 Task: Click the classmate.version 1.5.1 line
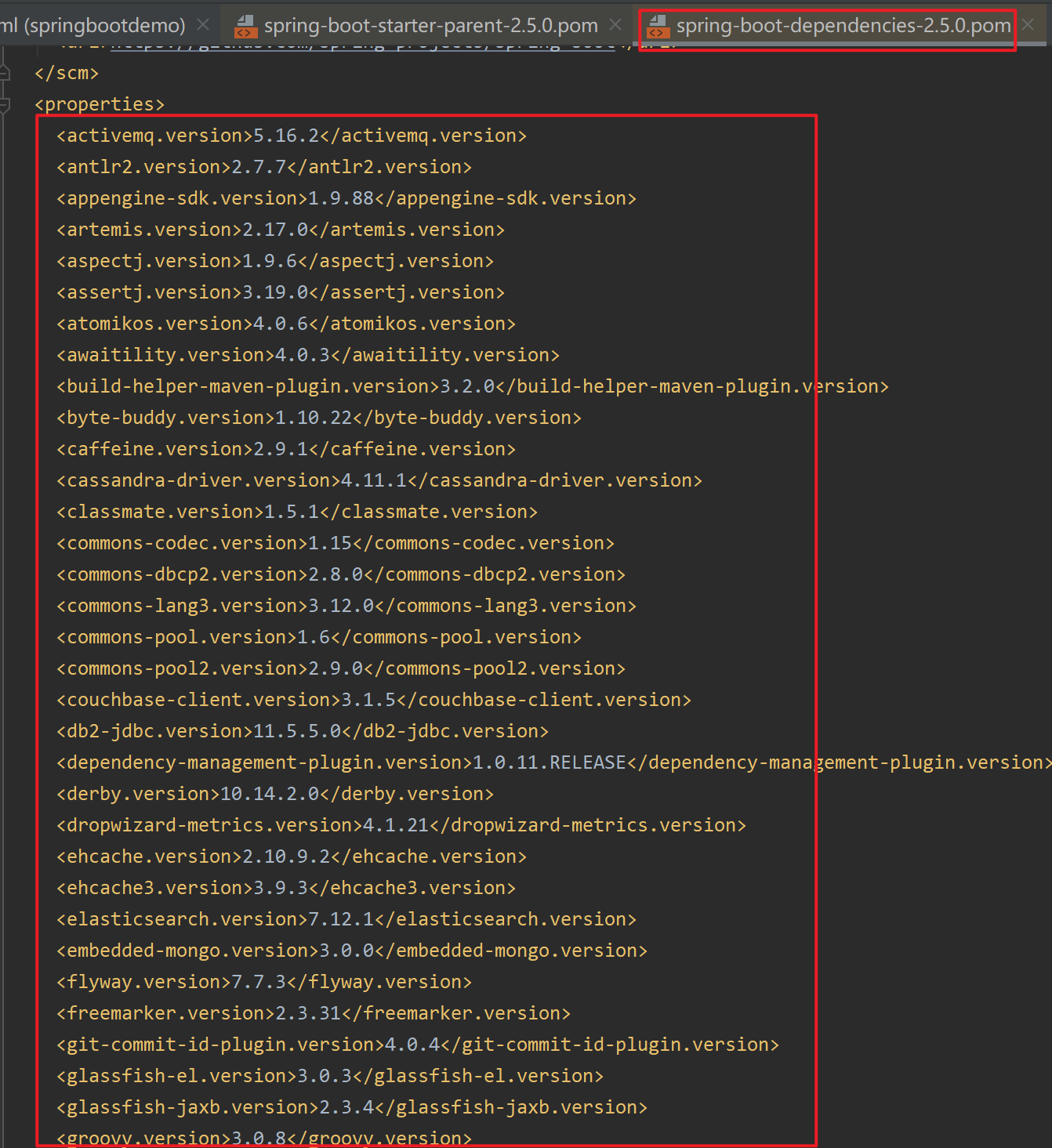297,512
